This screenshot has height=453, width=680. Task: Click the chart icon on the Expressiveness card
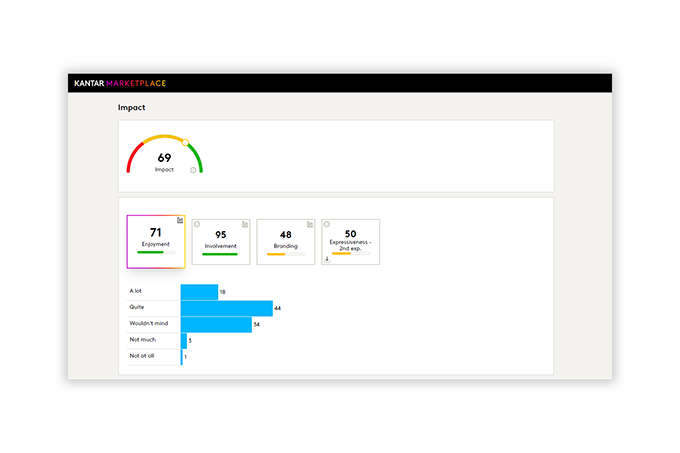pyautogui.click(x=375, y=224)
